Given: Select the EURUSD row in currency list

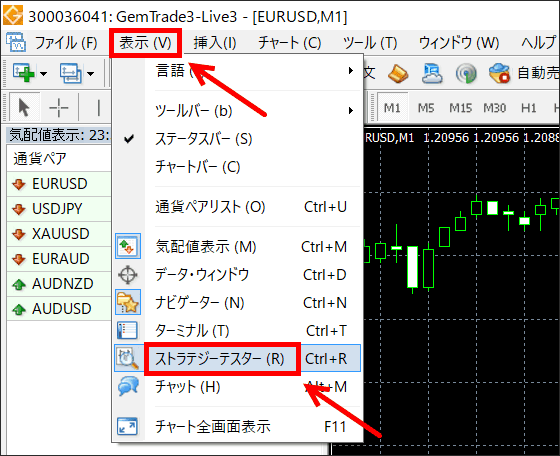Looking at the screenshot, I should coord(59,184).
